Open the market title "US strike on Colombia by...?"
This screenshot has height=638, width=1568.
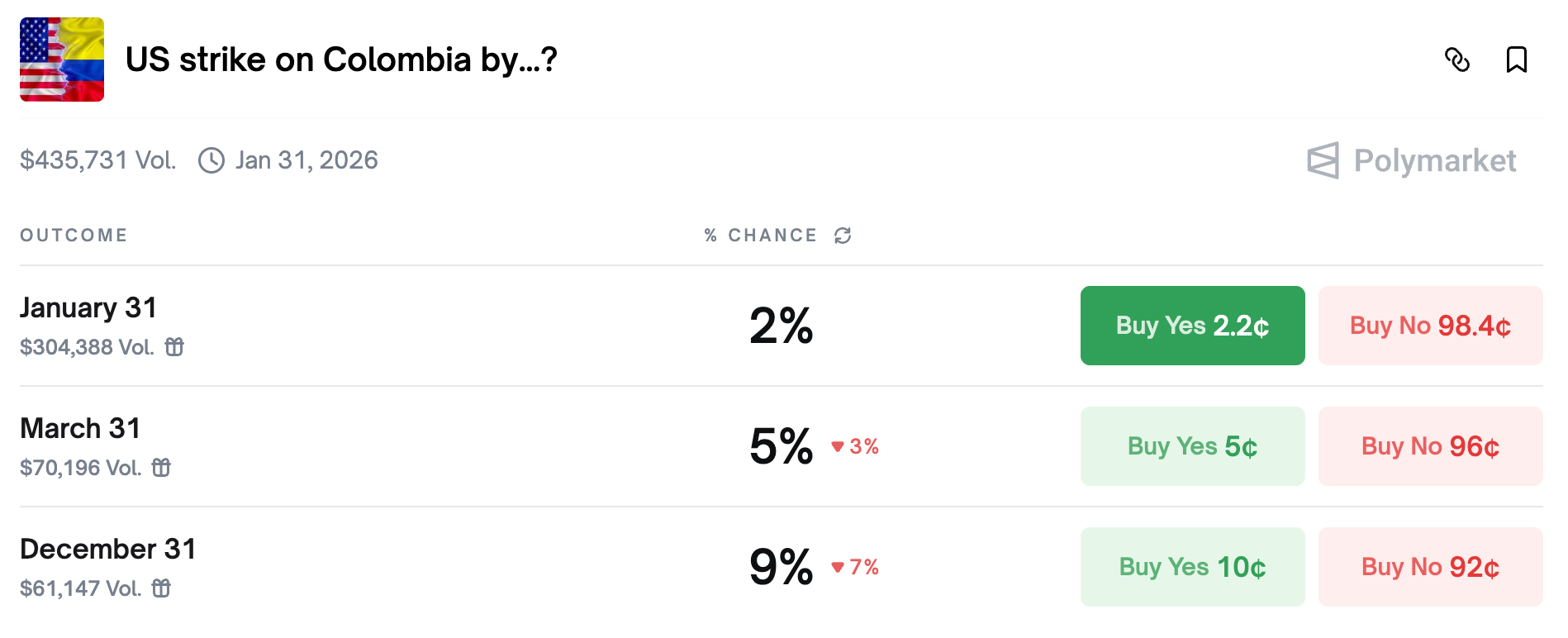341,60
